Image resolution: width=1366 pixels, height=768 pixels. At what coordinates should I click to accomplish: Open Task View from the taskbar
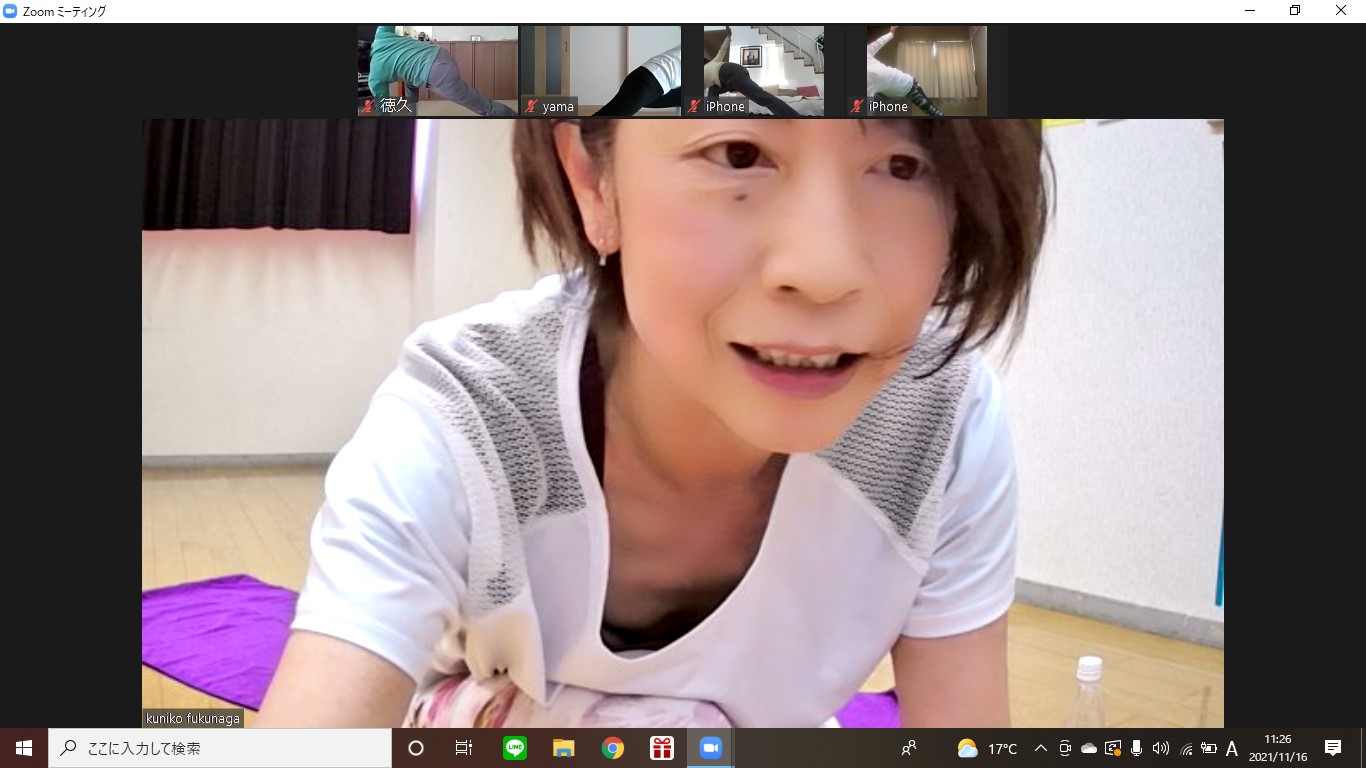coord(464,748)
